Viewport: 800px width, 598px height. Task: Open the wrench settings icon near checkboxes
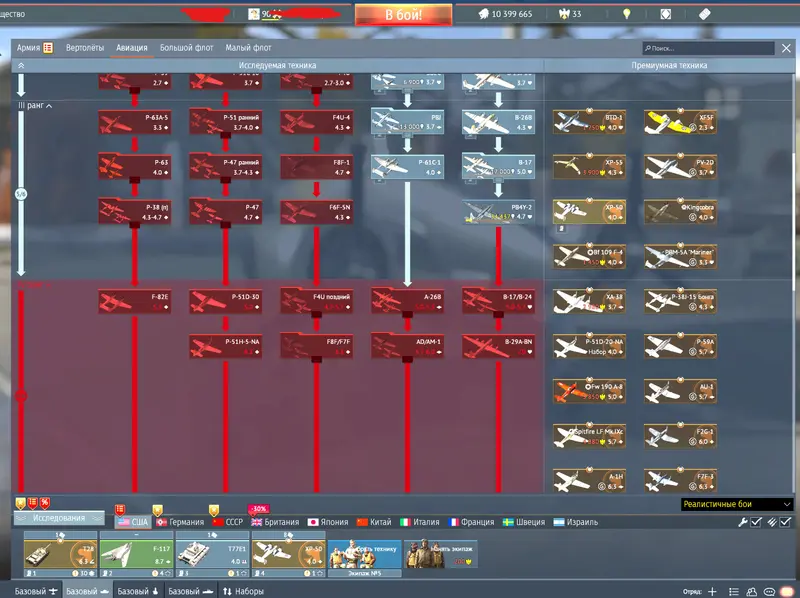742,522
